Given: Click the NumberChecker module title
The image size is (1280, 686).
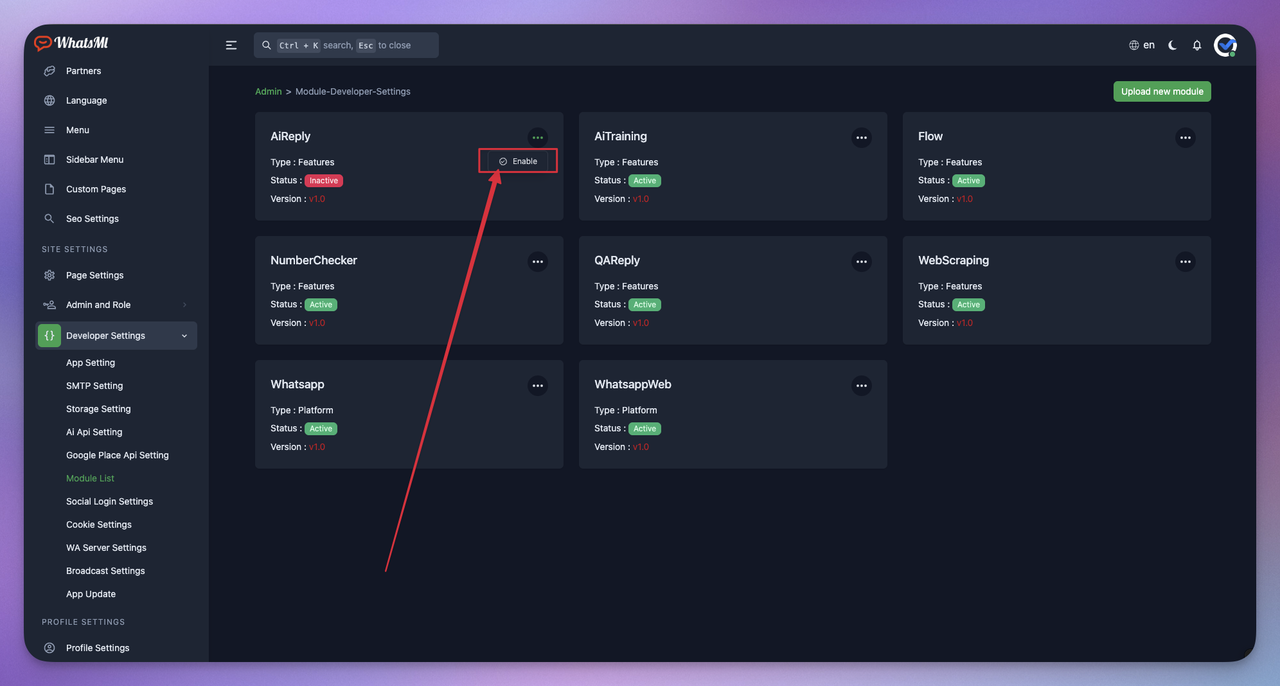Looking at the screenshot, I should [x=313, y=260].
